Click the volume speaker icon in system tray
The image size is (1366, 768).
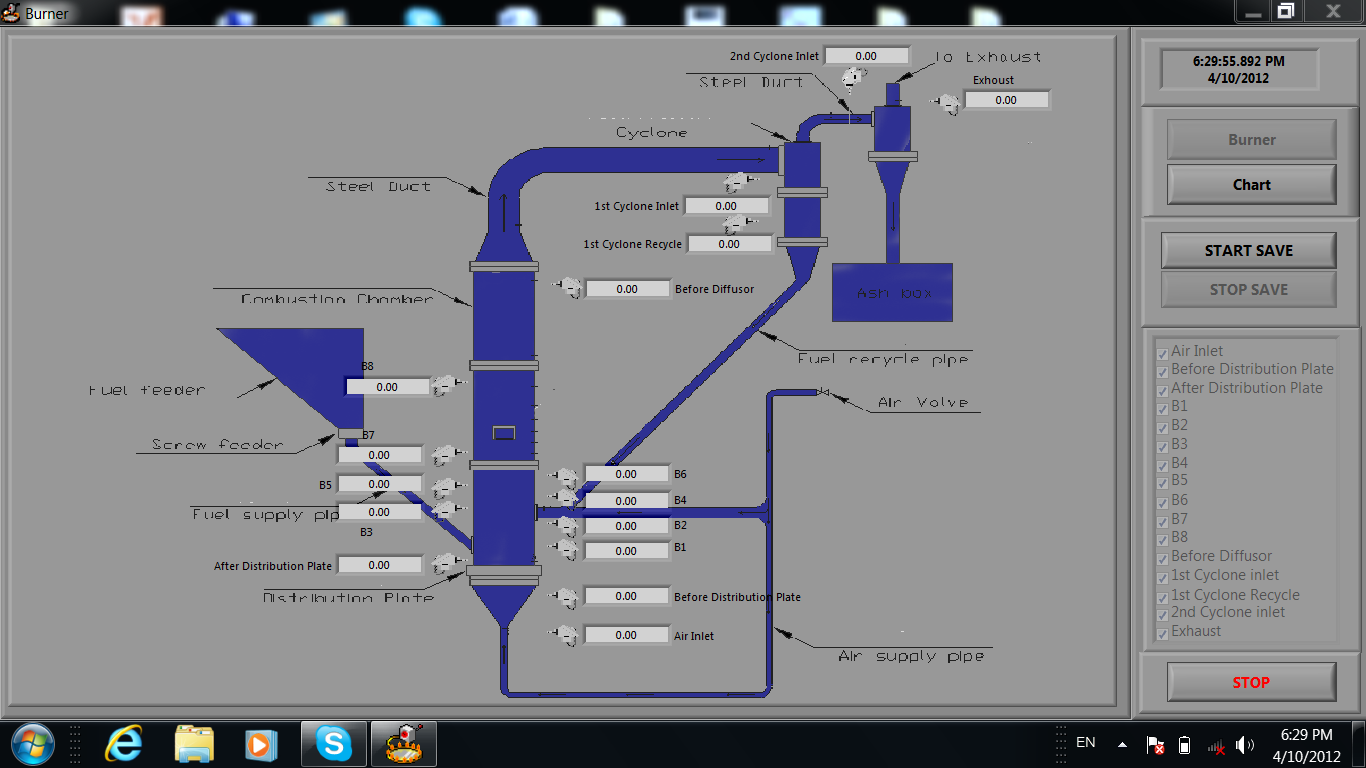(1245, 745)
